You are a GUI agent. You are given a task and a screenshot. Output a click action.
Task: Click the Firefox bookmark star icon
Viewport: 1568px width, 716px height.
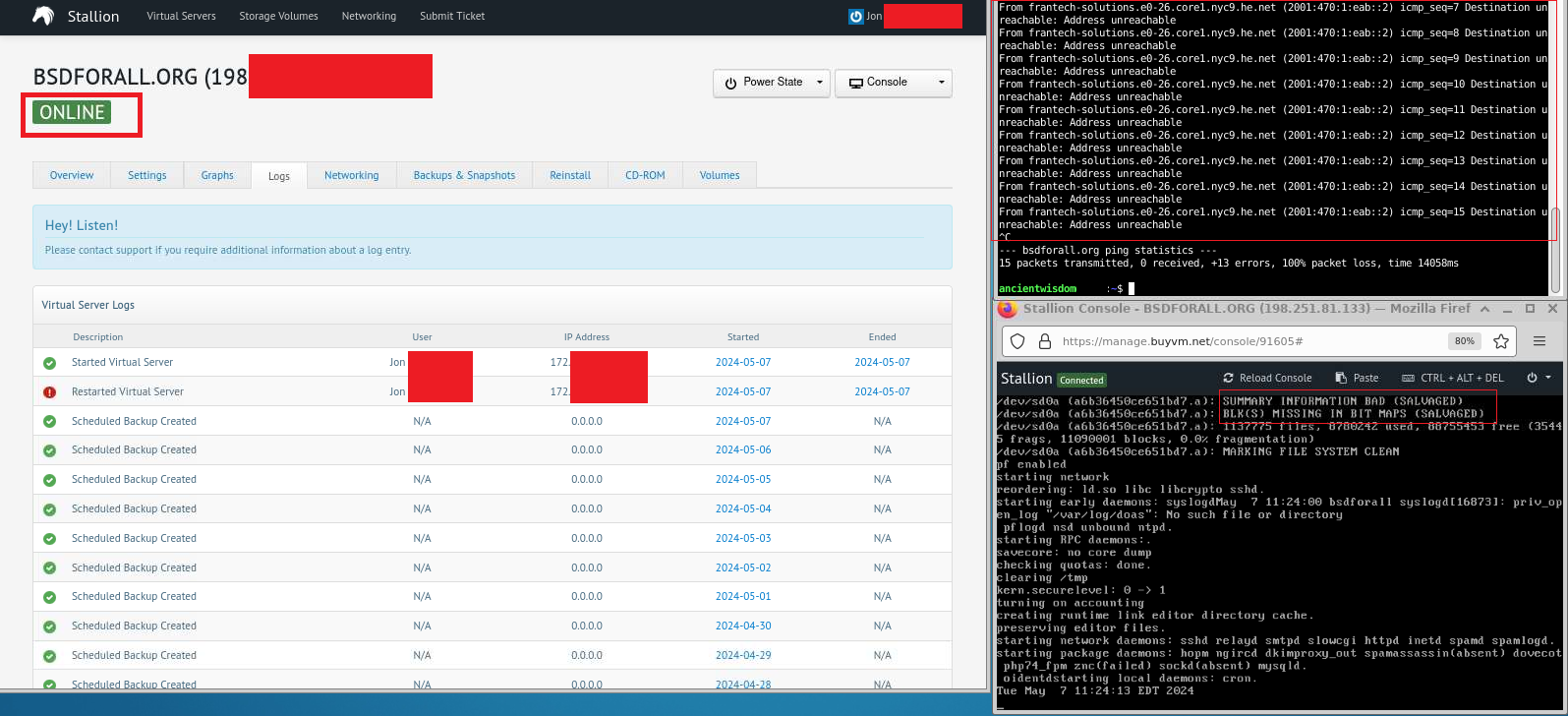1501,341
